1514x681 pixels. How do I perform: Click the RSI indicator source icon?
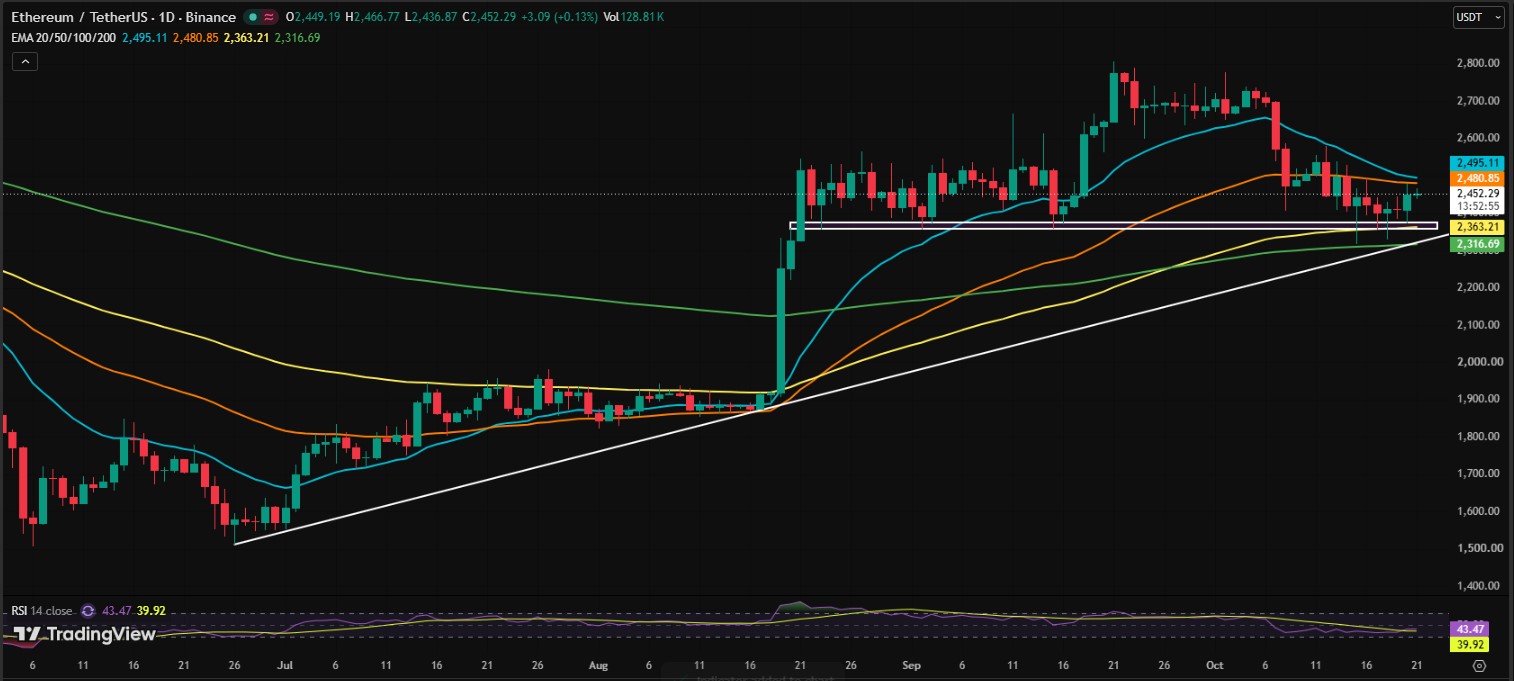(x=87, y=610)
